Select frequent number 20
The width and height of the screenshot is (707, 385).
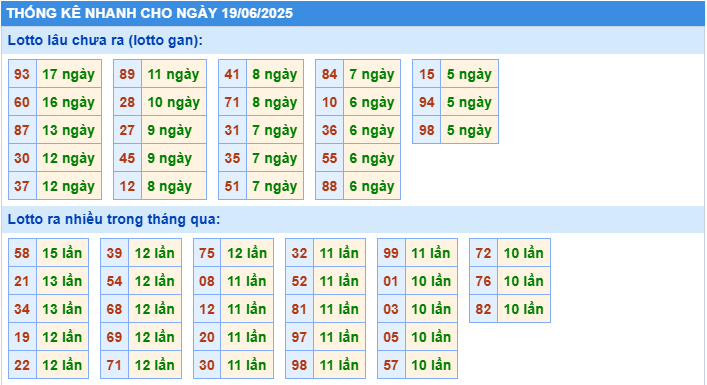(207, 337)
